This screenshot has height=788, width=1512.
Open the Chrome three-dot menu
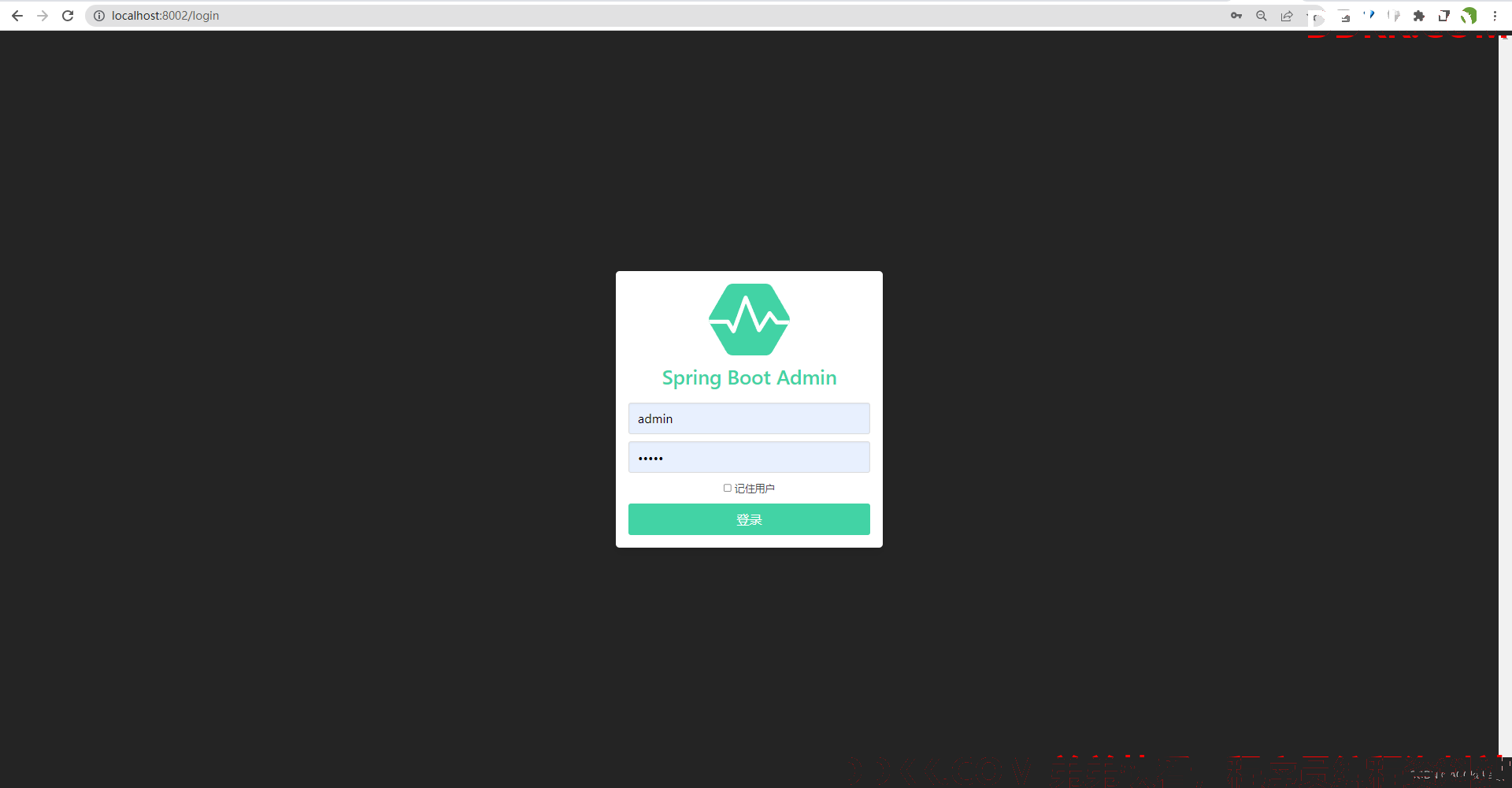click(x=1495, y=16)
